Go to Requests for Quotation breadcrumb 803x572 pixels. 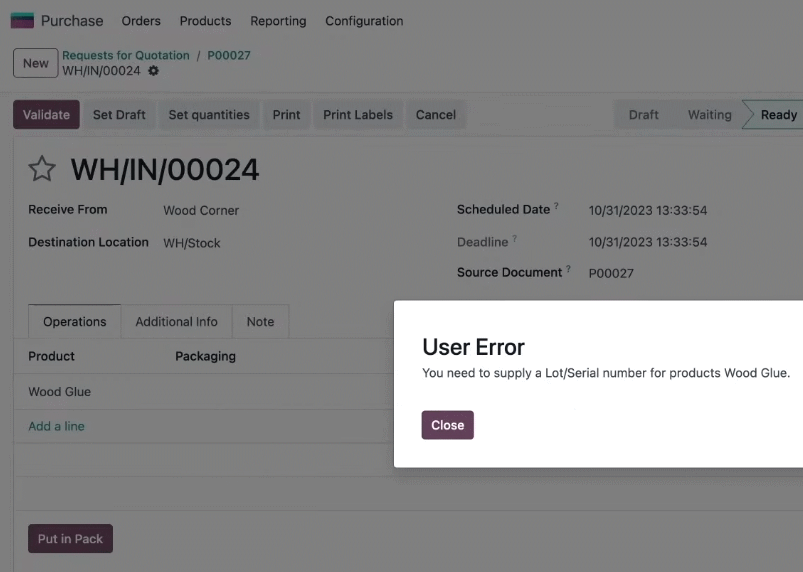coord(126,55)
